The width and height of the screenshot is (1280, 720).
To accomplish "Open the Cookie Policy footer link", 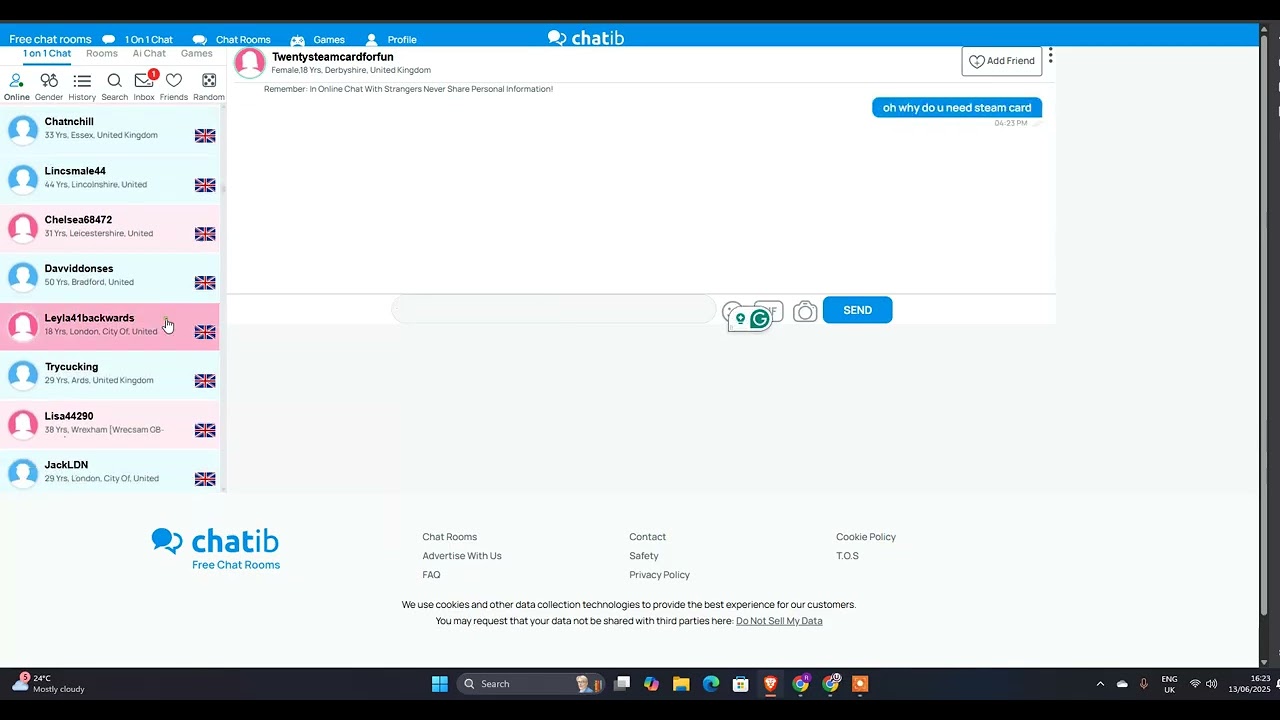I will pyautogui.click(x=866, y=537).
